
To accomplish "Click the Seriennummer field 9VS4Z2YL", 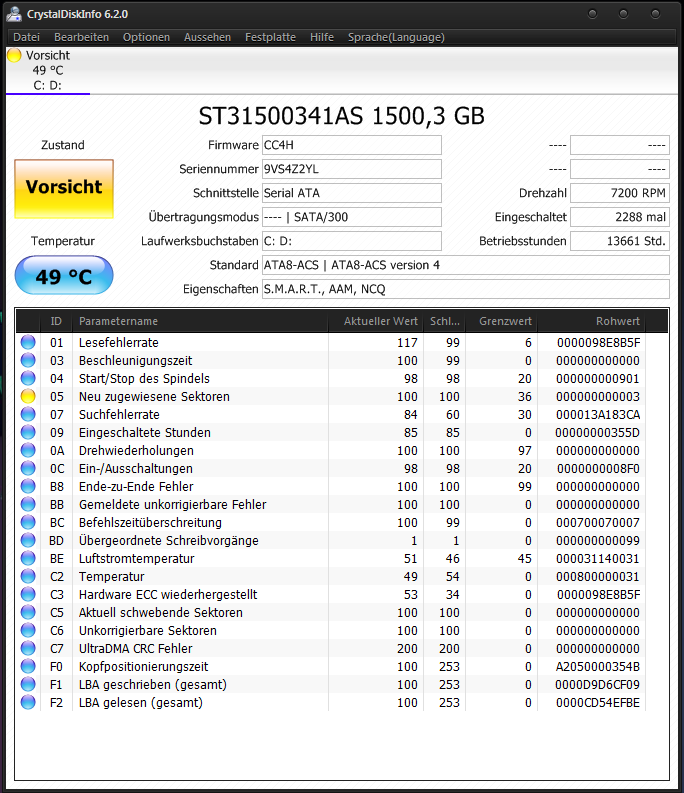I will tap(352, 169).
